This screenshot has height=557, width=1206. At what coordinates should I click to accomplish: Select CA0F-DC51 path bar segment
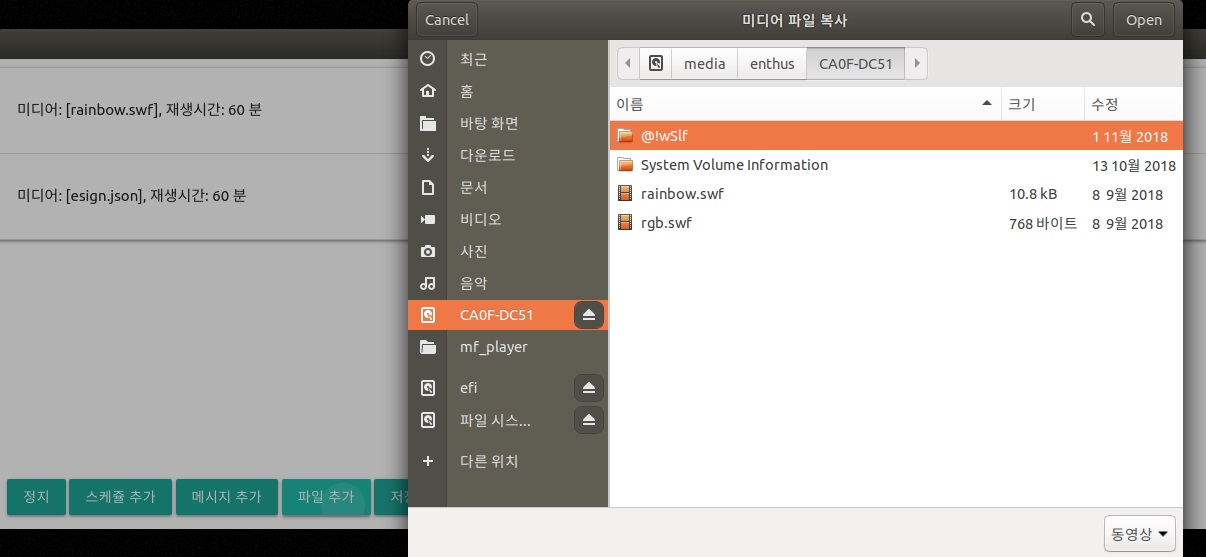856,64
